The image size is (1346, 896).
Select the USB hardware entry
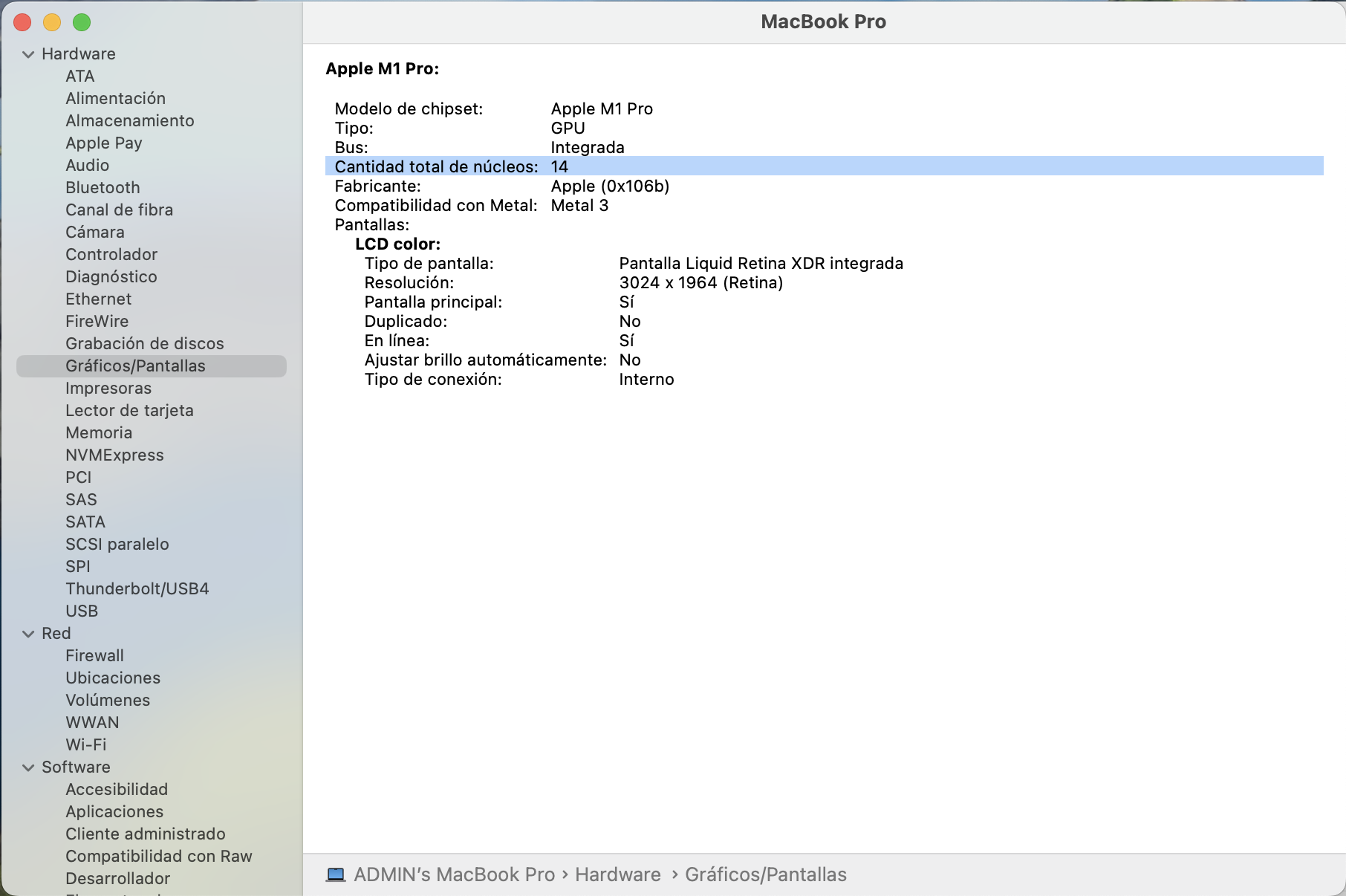pyautogui.click(x=82, y=611)
